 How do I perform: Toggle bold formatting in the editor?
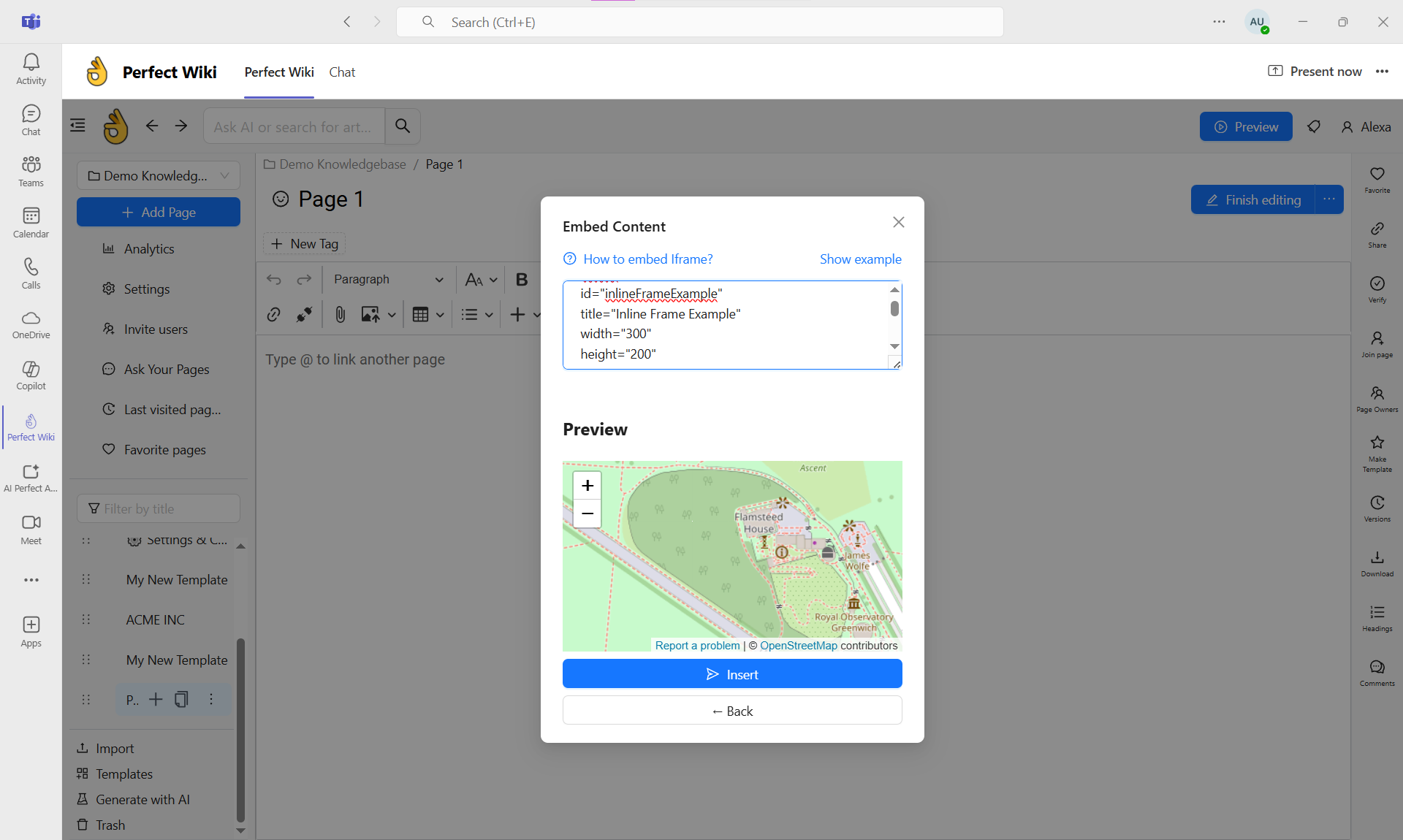click(521, 279)
